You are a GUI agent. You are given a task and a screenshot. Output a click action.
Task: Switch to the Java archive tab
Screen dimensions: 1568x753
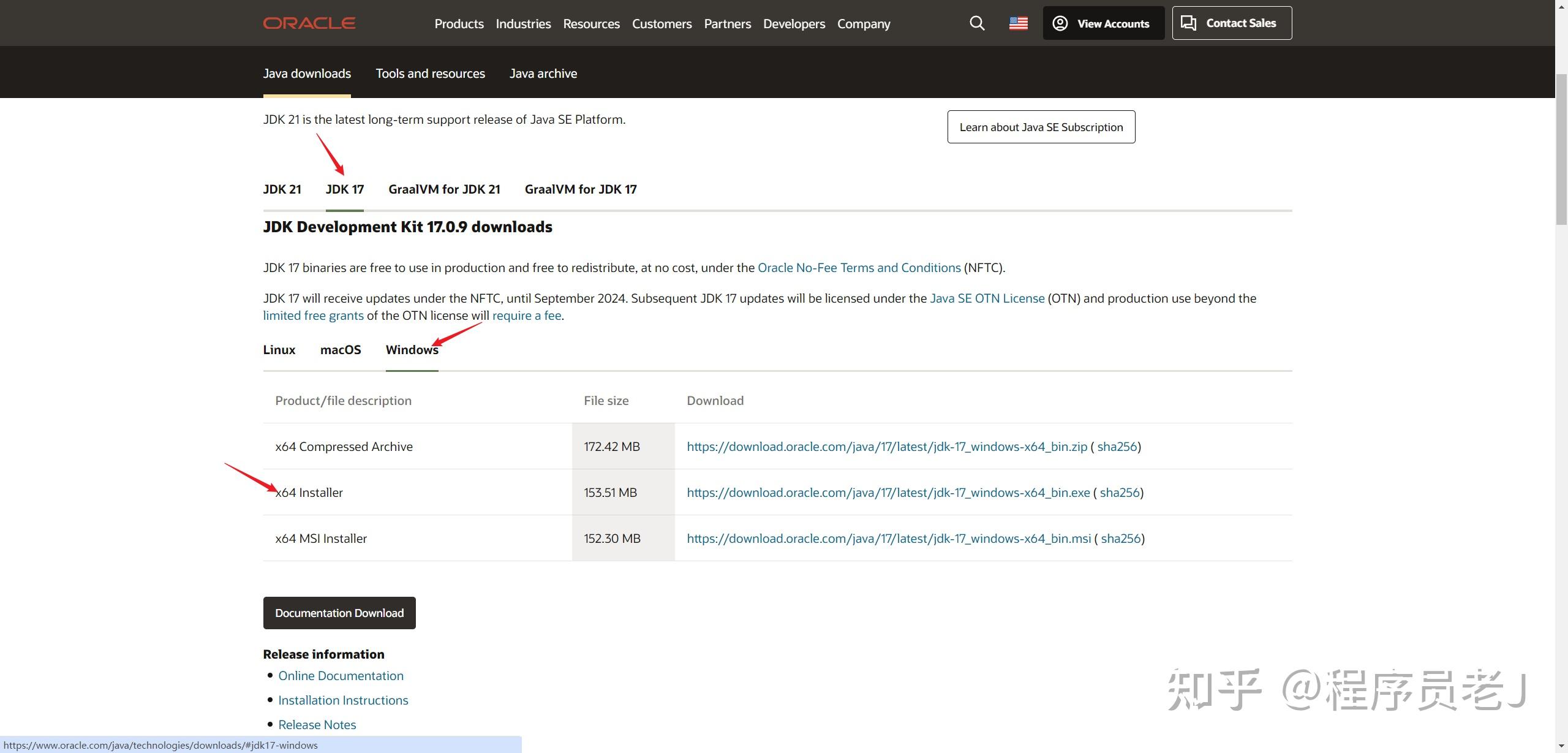pos(543,74)
